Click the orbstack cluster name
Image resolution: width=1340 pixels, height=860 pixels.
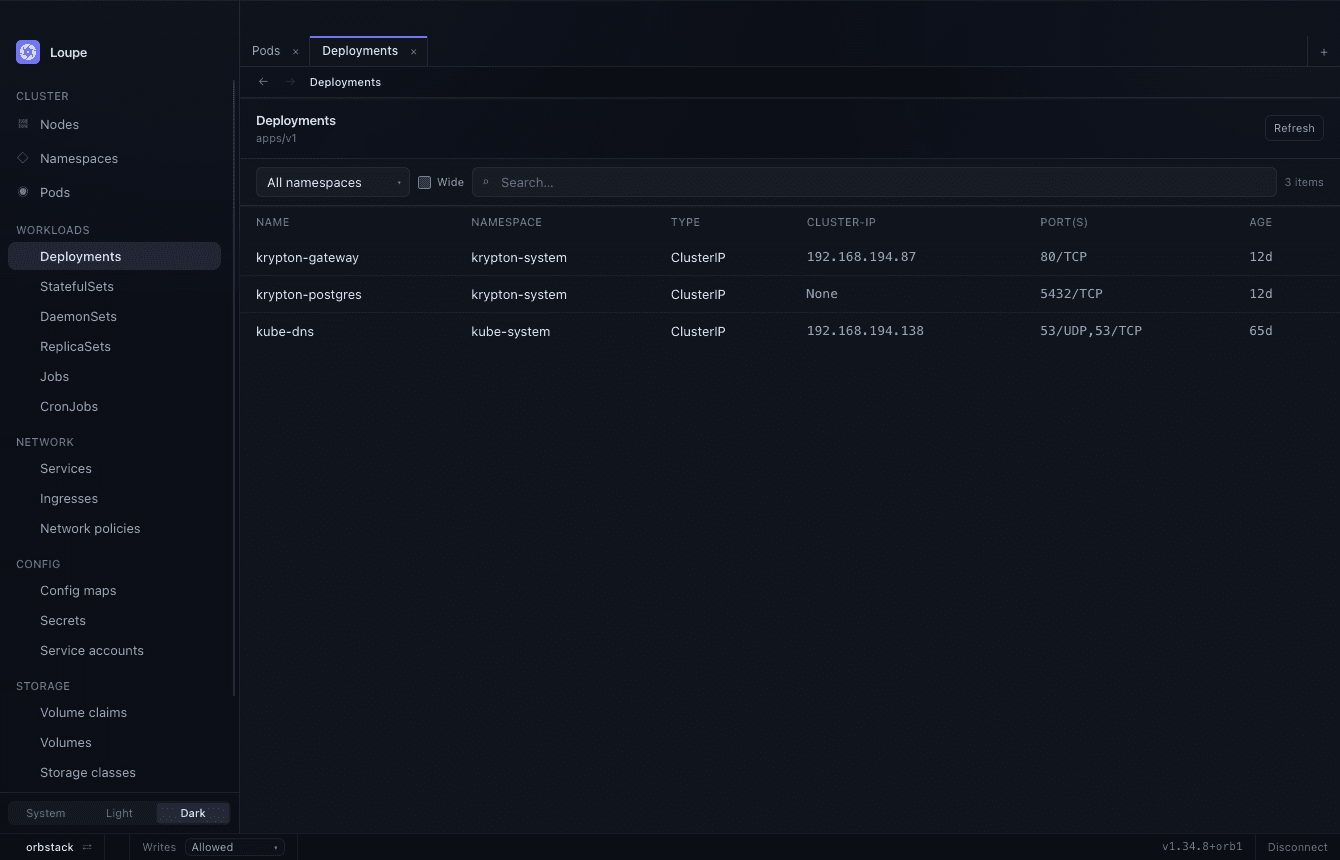click(50, 847)
